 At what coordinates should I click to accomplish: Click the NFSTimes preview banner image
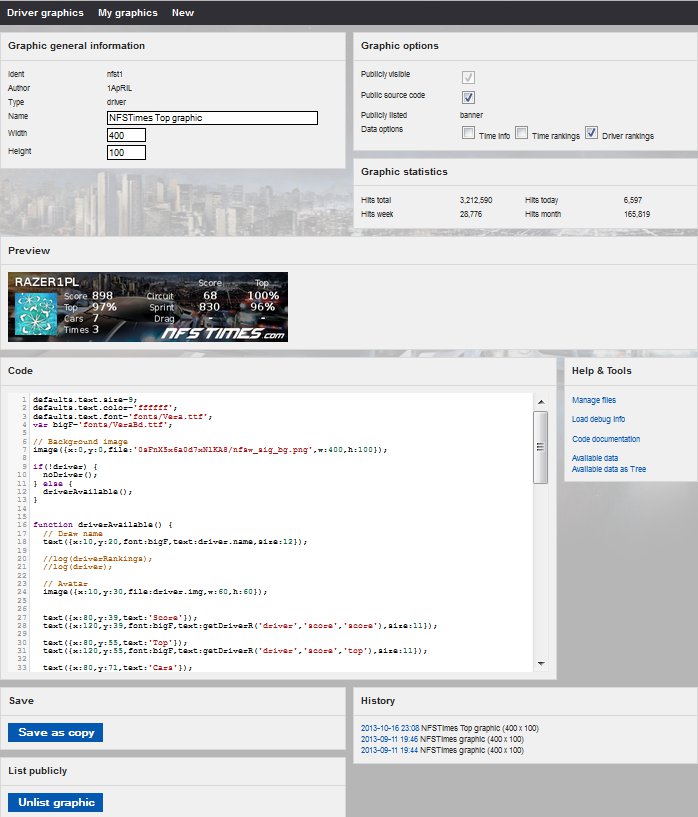(x=148, y=307)
